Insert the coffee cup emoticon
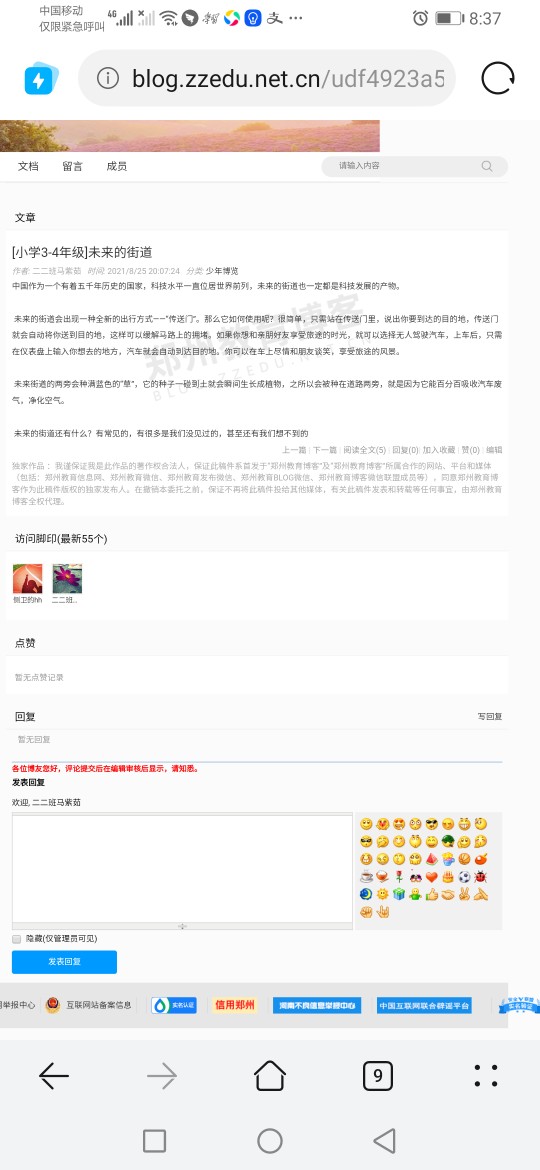This screenshot has height=1170, width=540. 366,877
